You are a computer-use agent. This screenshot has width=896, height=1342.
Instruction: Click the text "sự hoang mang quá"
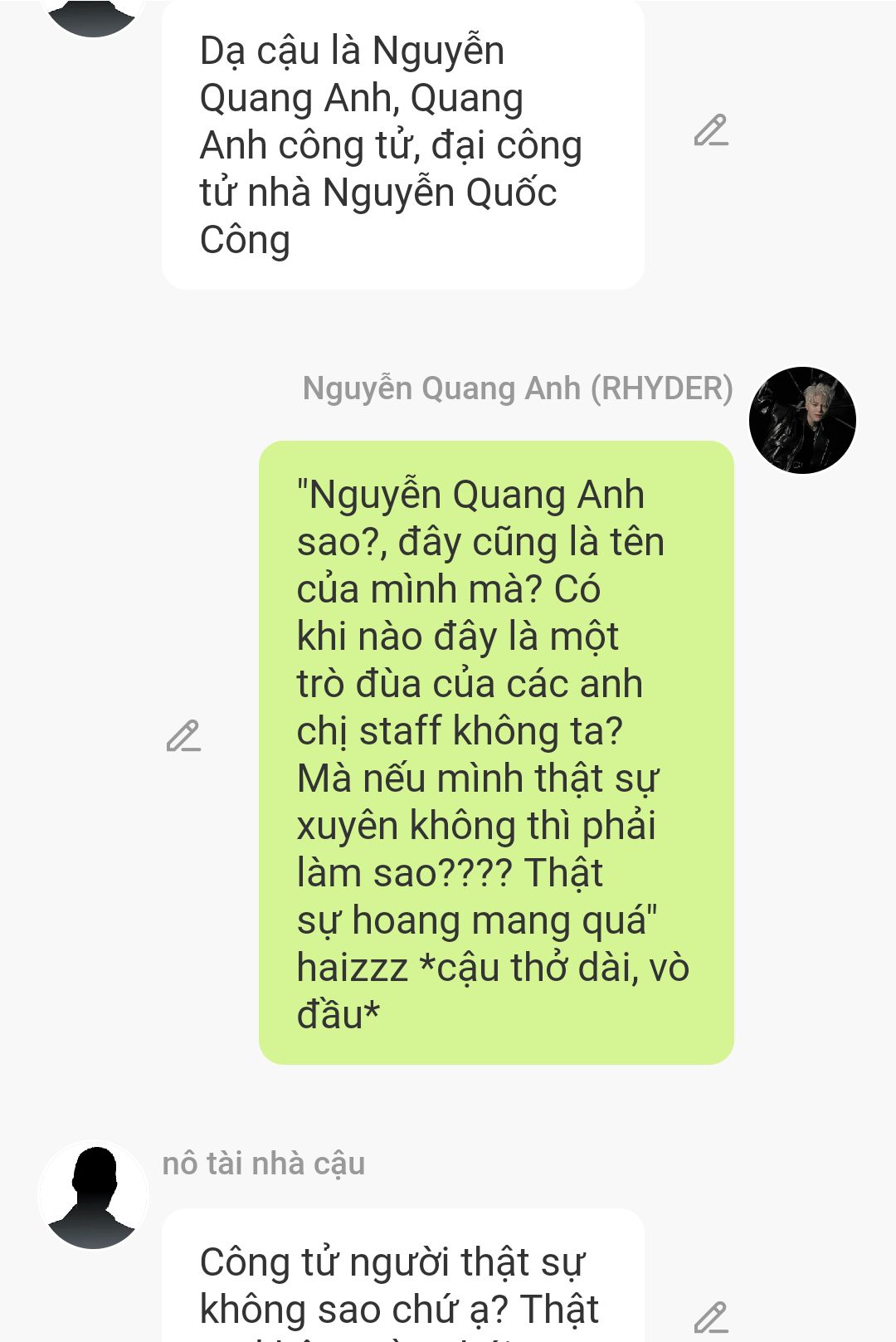tap(471, 920)
